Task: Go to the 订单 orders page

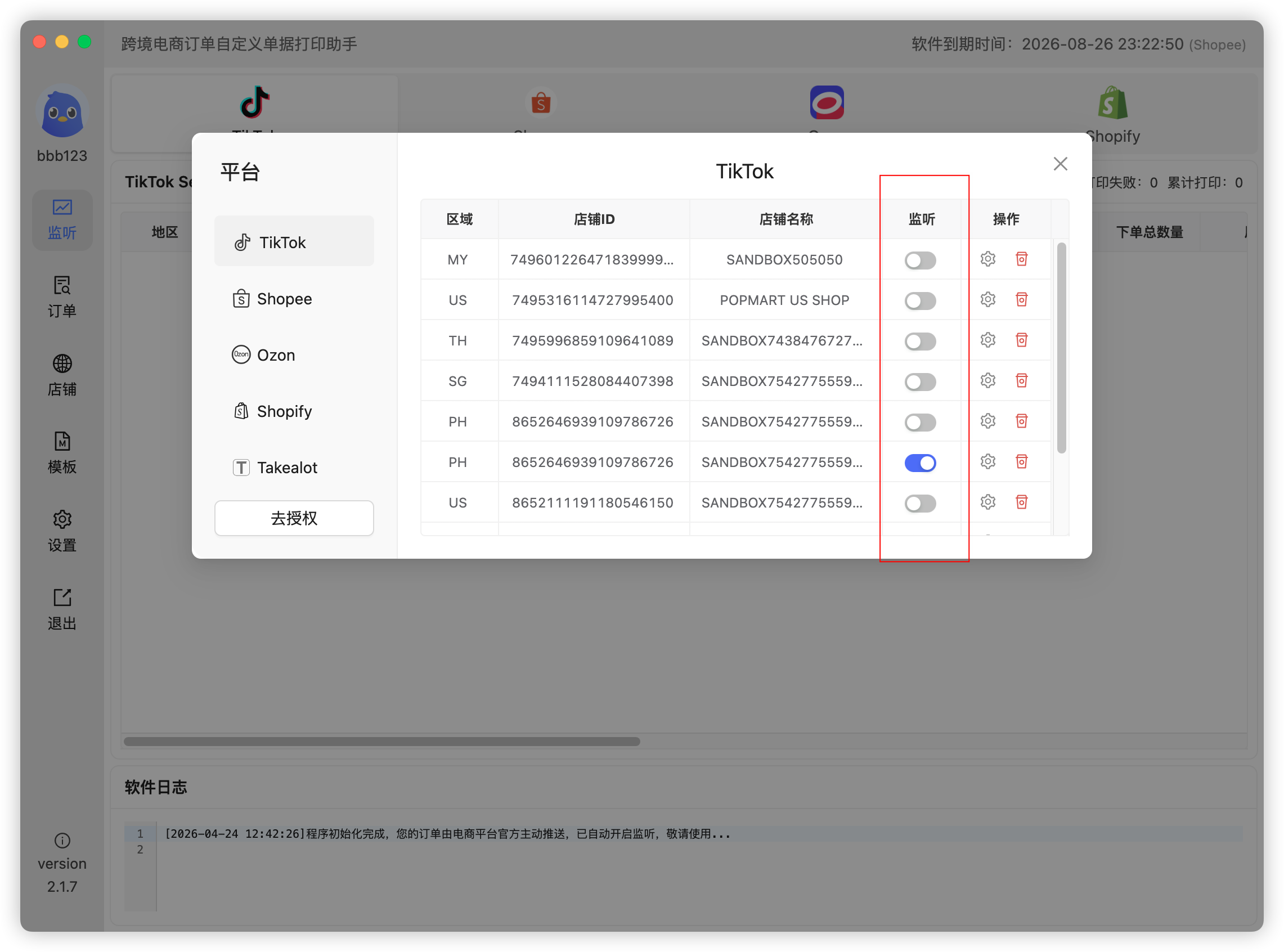Action: (62, 297)
